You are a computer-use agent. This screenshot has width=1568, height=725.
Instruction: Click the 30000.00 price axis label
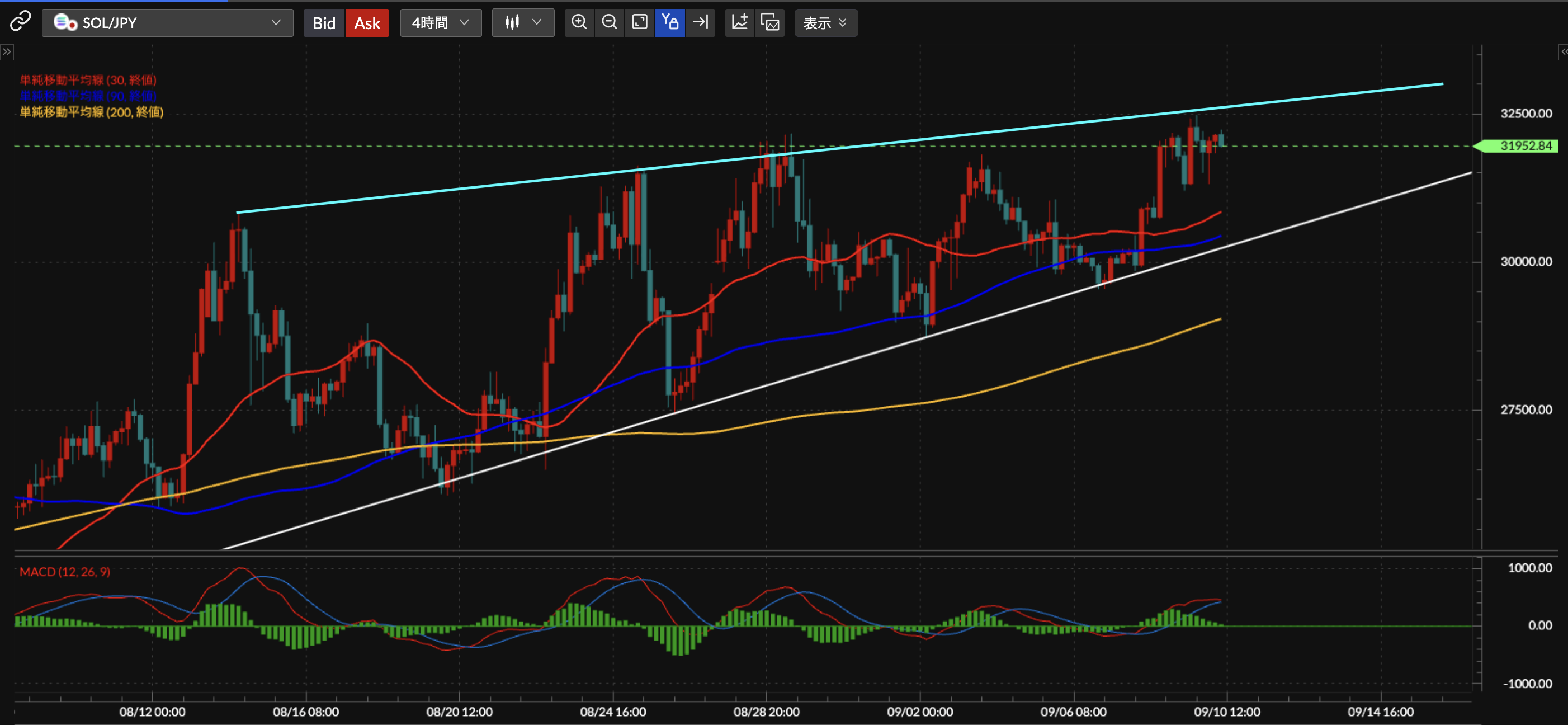(x=1526, y=261)
